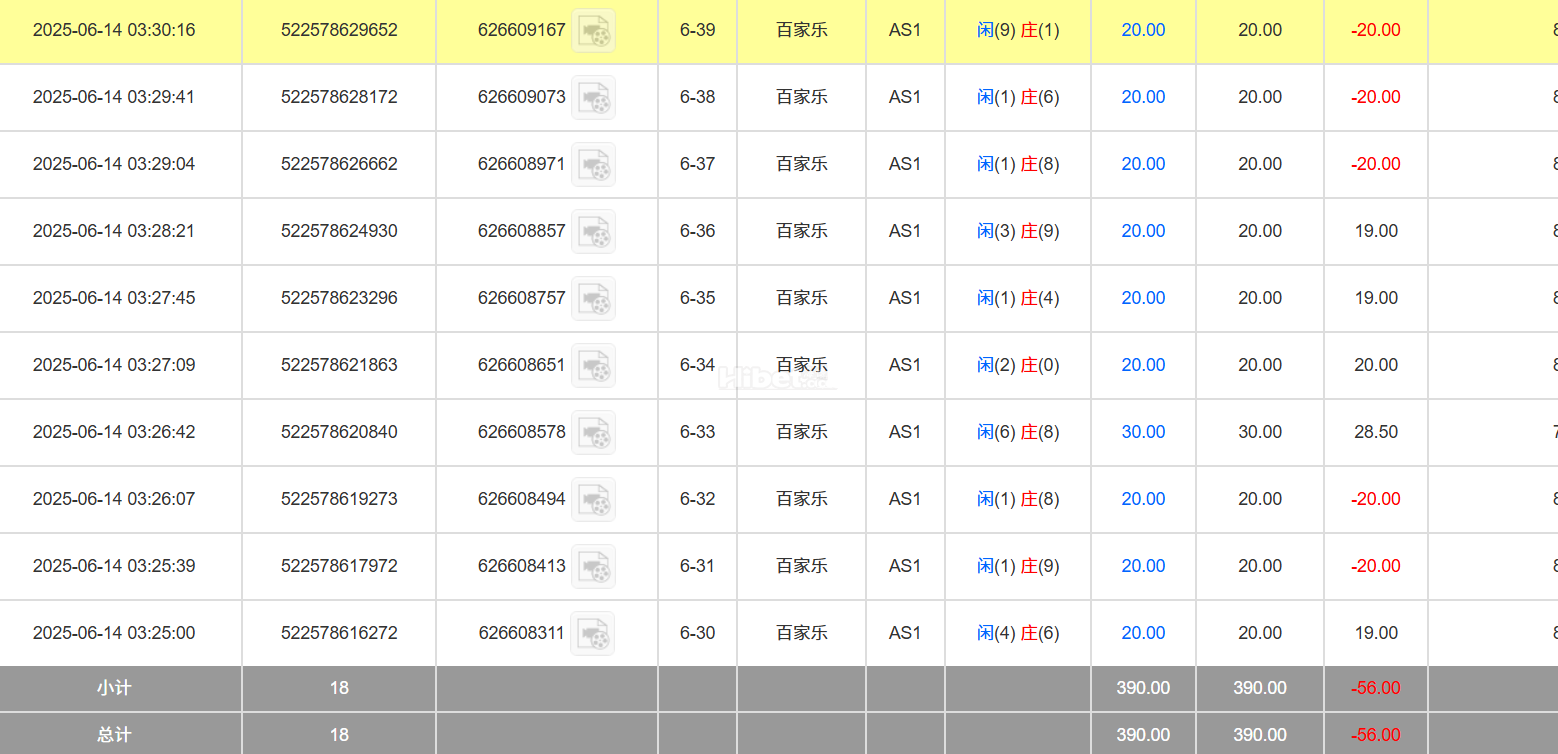Click video replay icon beside 626608494
This screenshot has width=1558, height=754.
(593, 500)
